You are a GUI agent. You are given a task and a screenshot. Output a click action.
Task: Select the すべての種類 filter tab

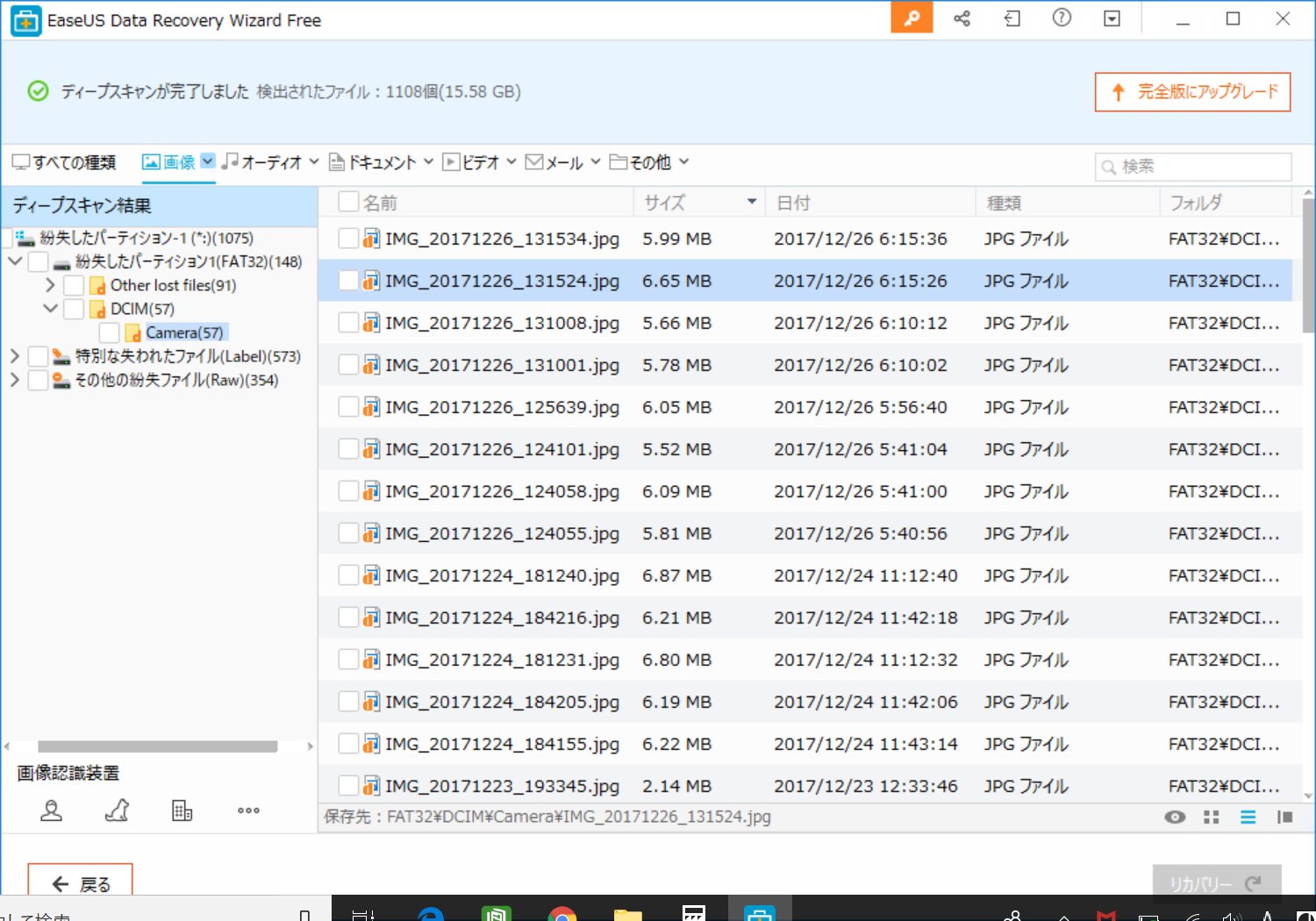64,162
